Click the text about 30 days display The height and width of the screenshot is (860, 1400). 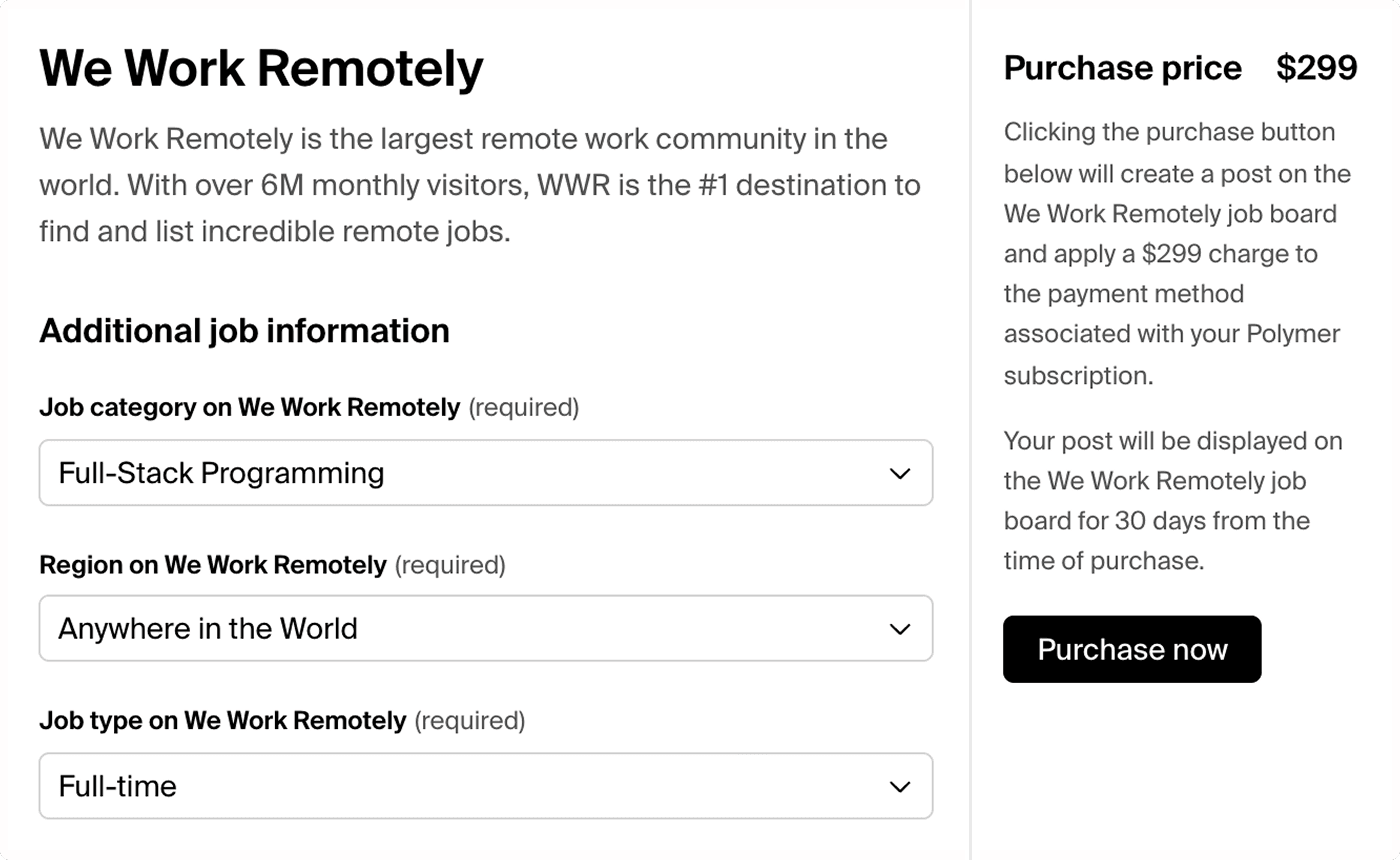click(x=1172, y=500)
